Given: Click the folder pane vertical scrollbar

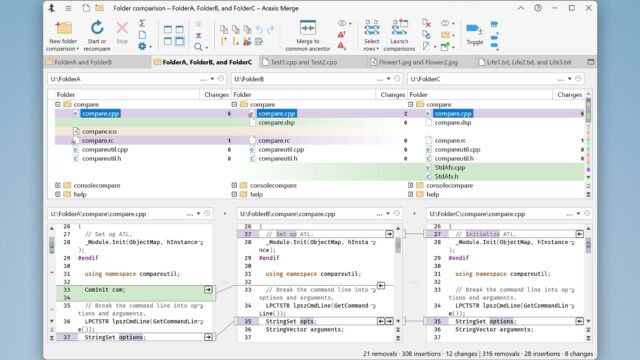Looking at the screenshot, I should coord(588,136).
